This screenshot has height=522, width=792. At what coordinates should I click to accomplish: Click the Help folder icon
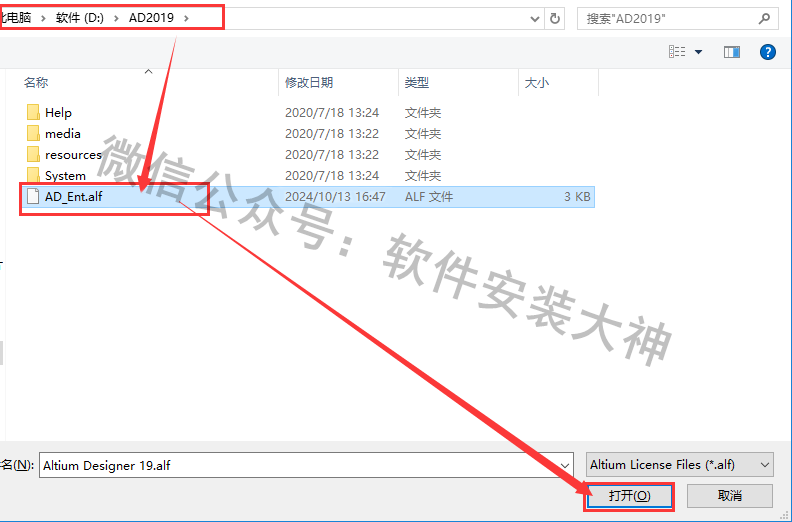[x=33, y=112]
